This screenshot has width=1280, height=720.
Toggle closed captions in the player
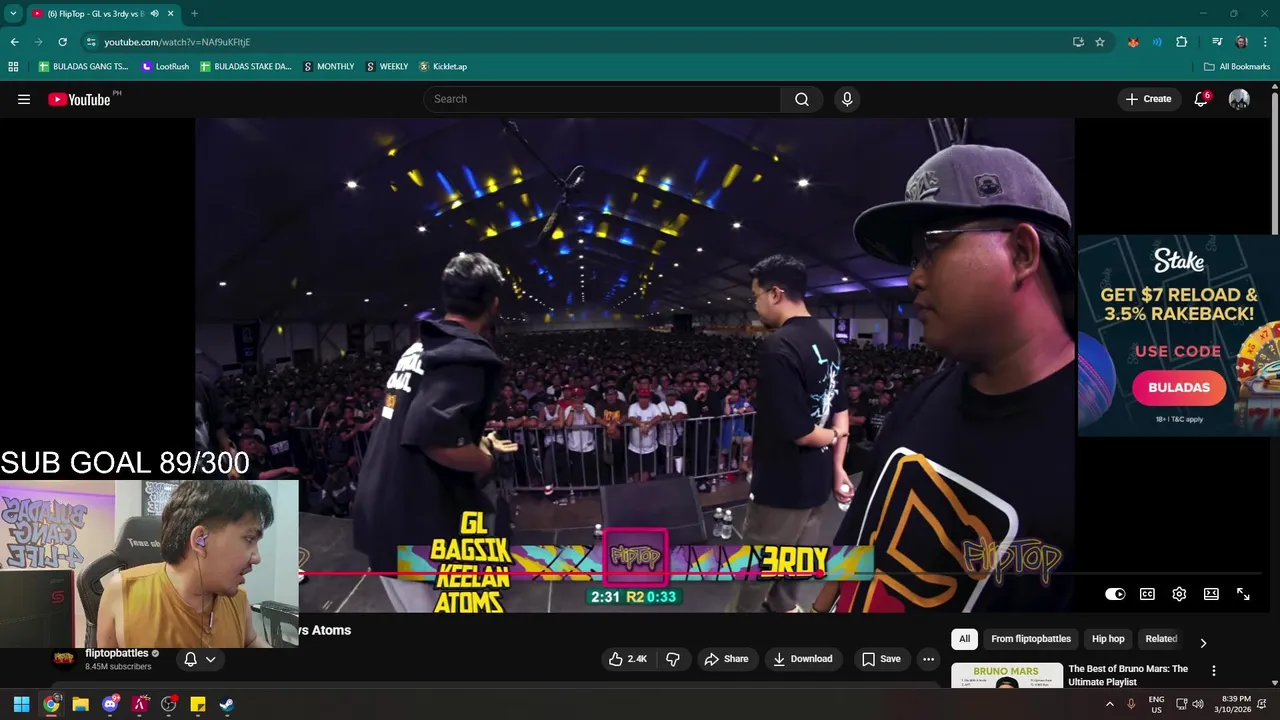point(1147,594)
